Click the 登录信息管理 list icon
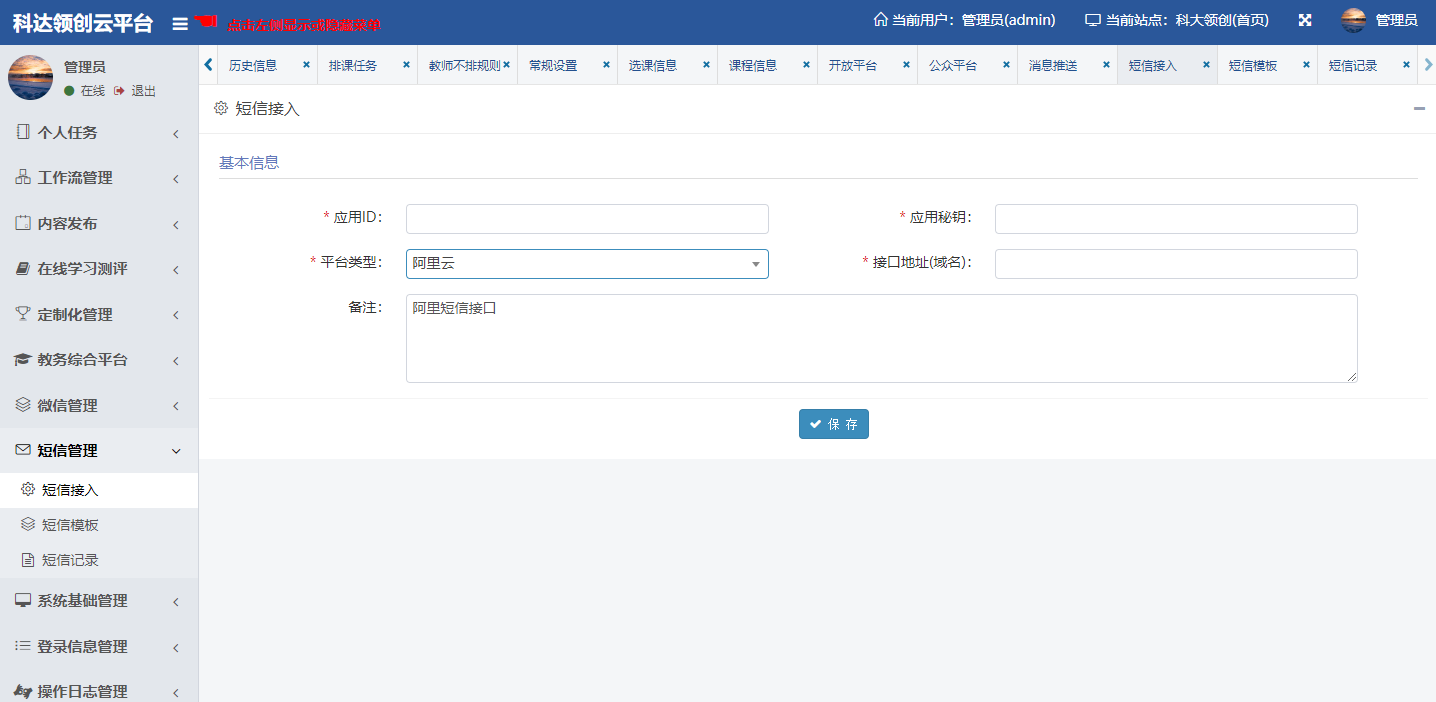Image resolution: width=1436 pixels, height=702 pixels. coord(23,646)
